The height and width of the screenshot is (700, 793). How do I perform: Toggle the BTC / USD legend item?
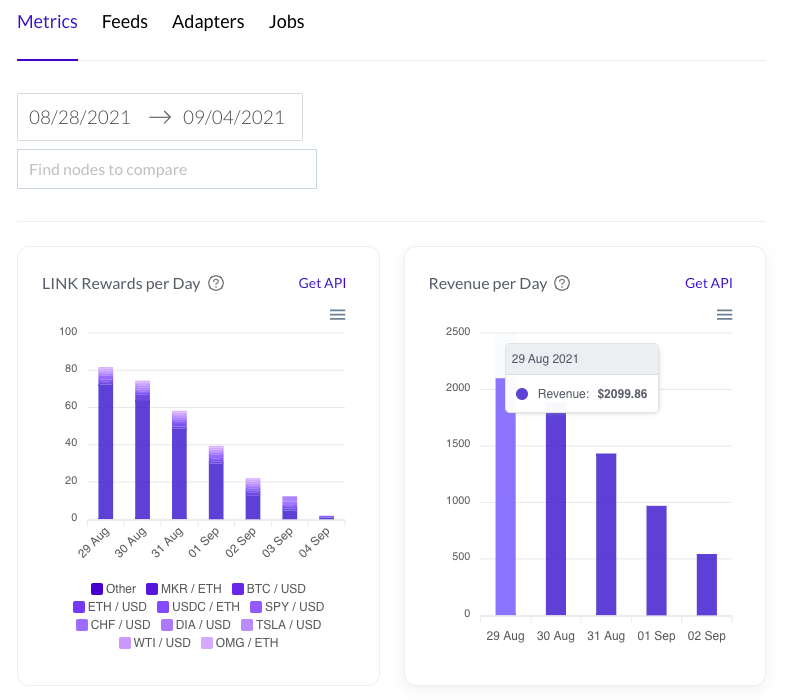(269, 589)
